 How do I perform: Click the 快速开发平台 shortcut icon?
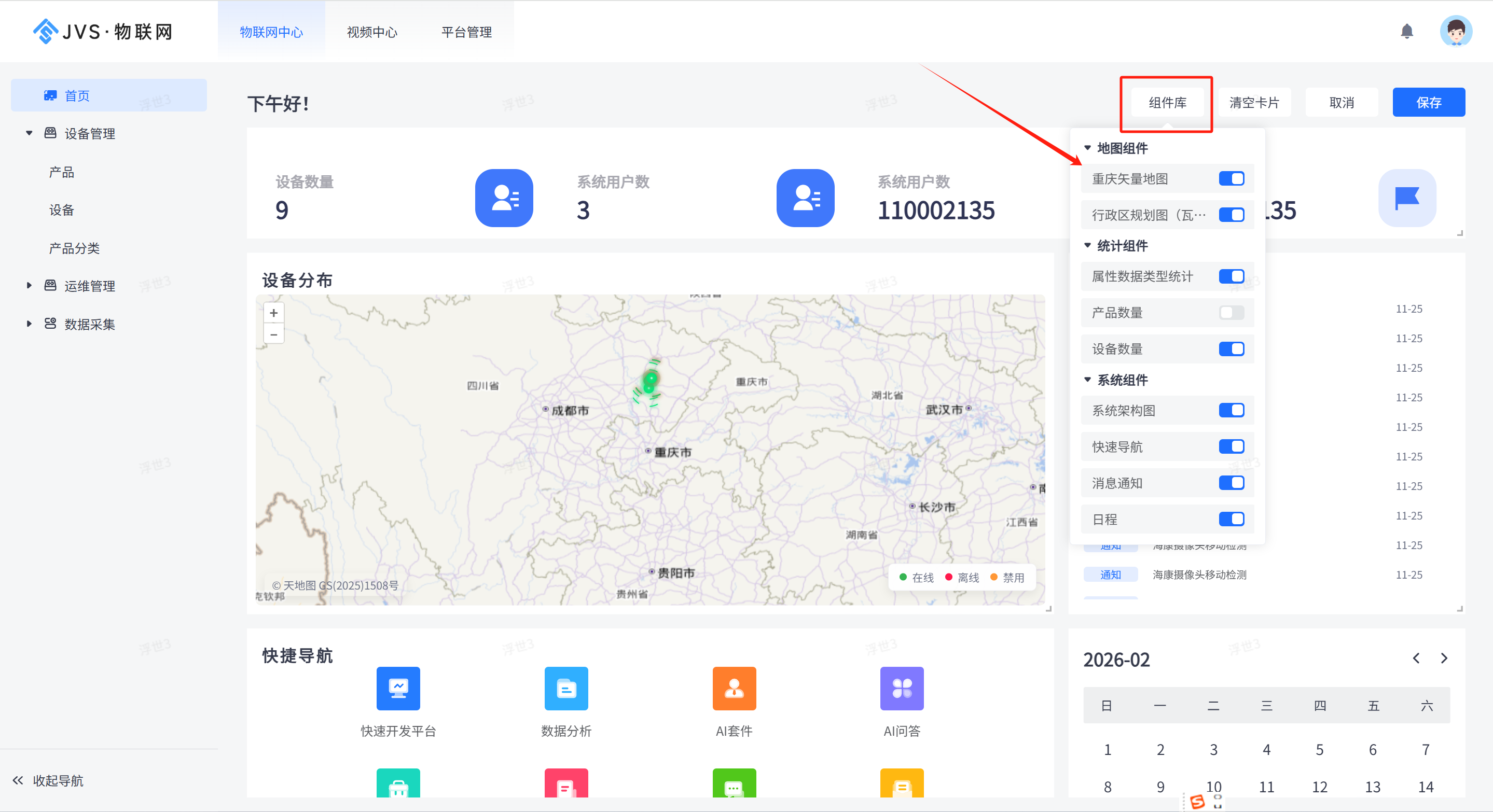(398, 688)
